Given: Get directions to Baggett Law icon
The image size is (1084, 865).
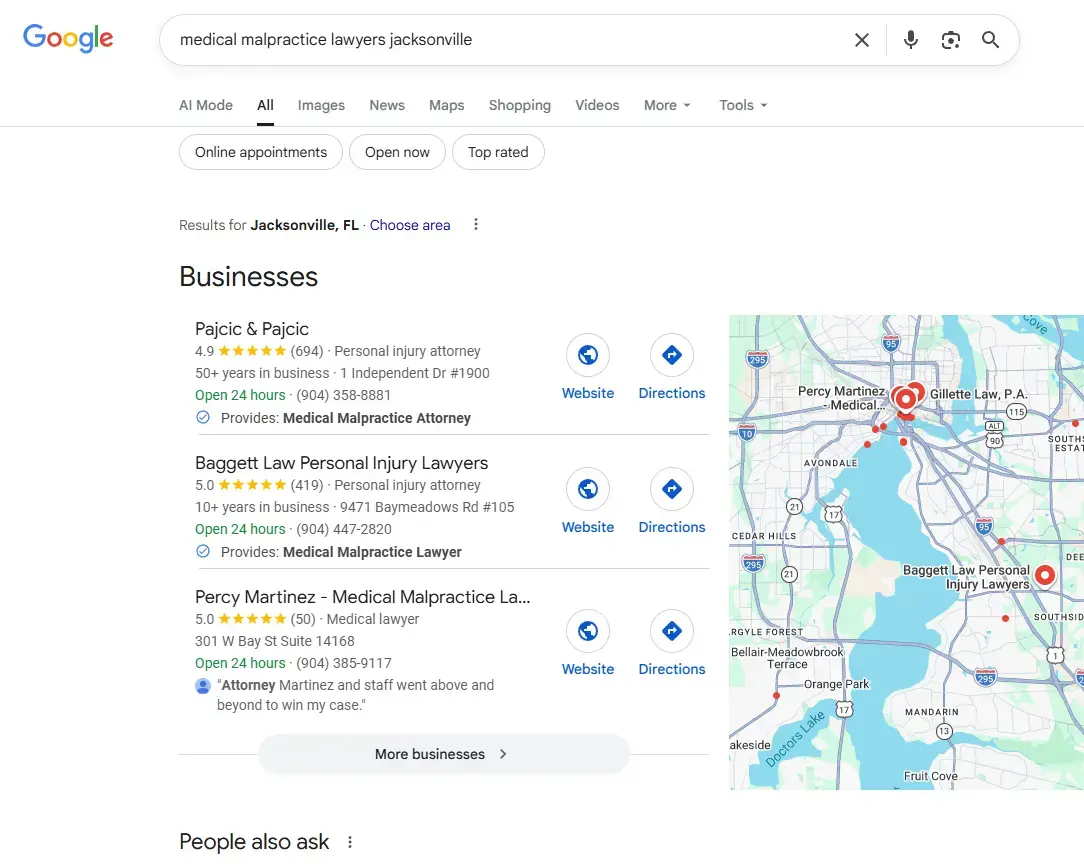Looking at the screenshot, I should (x=671, y=489).
